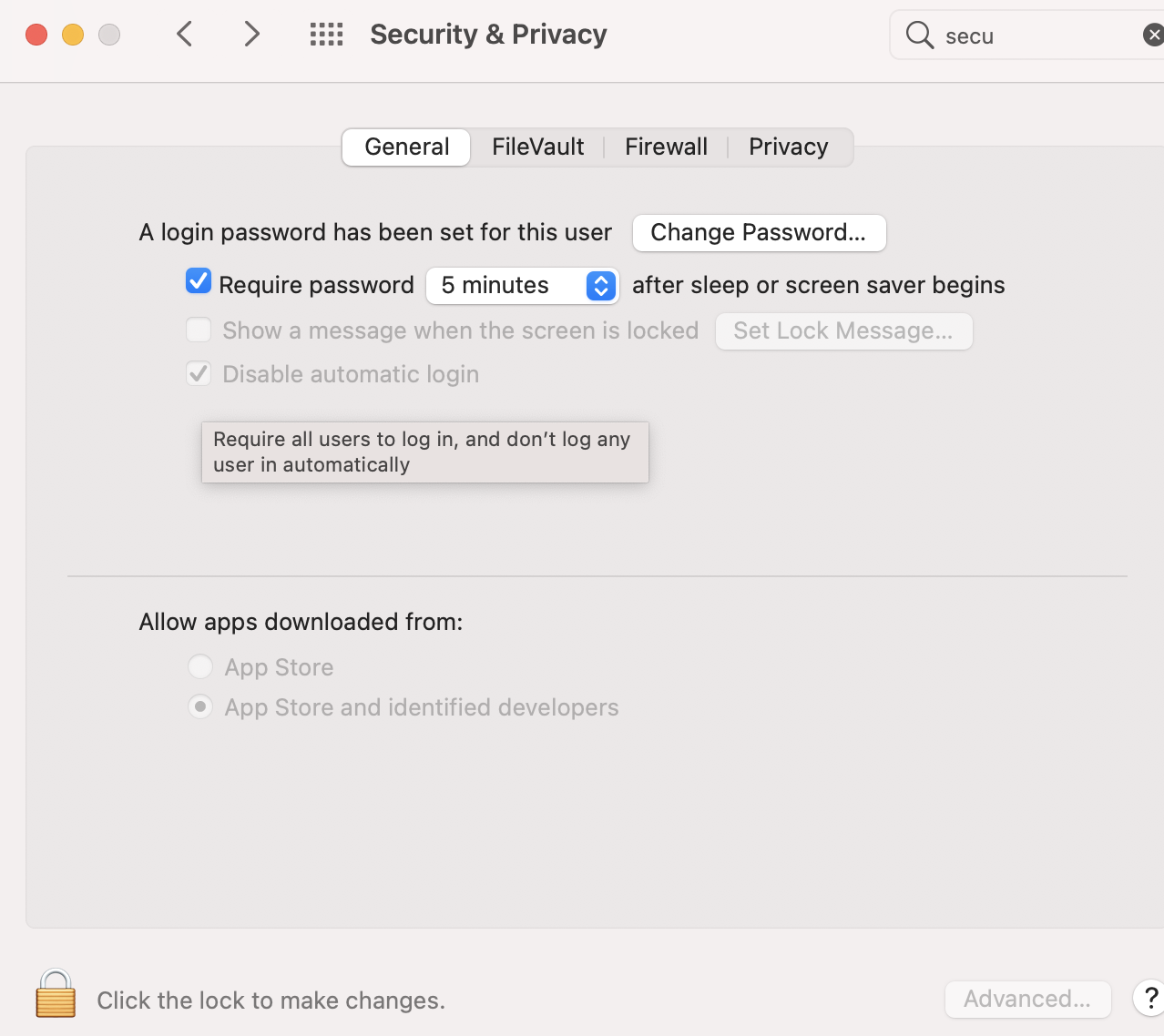
Task: Switch to the Firewall tab
Action: point(666,147)
